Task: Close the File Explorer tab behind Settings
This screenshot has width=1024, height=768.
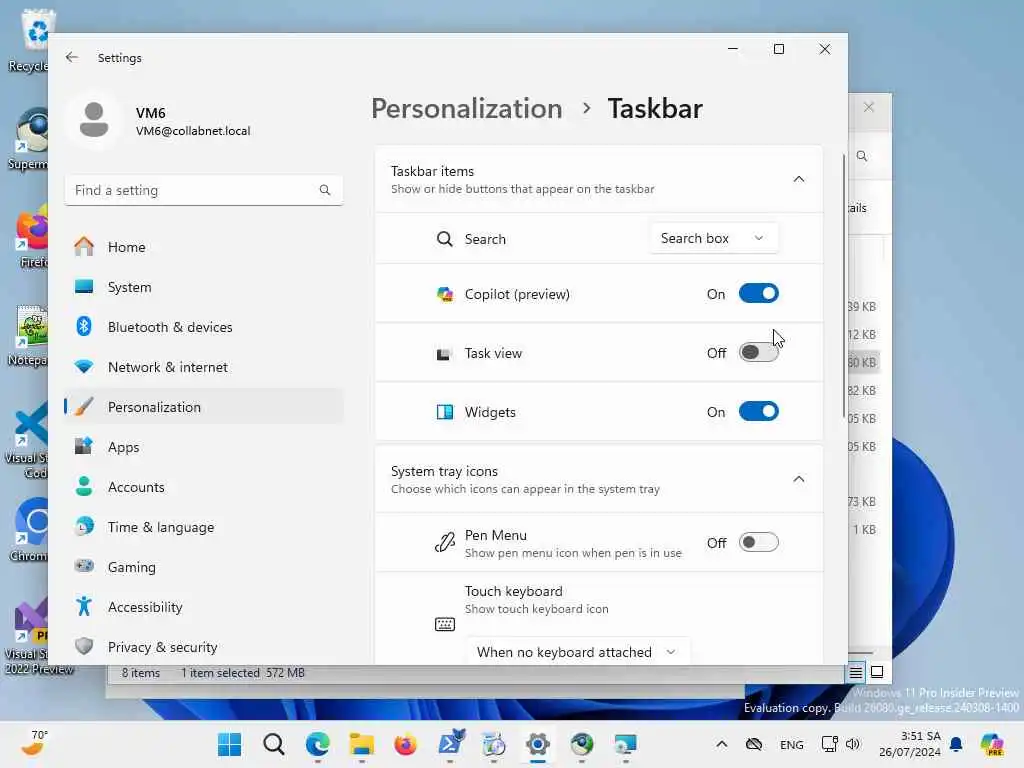Action: click(869, 107)
